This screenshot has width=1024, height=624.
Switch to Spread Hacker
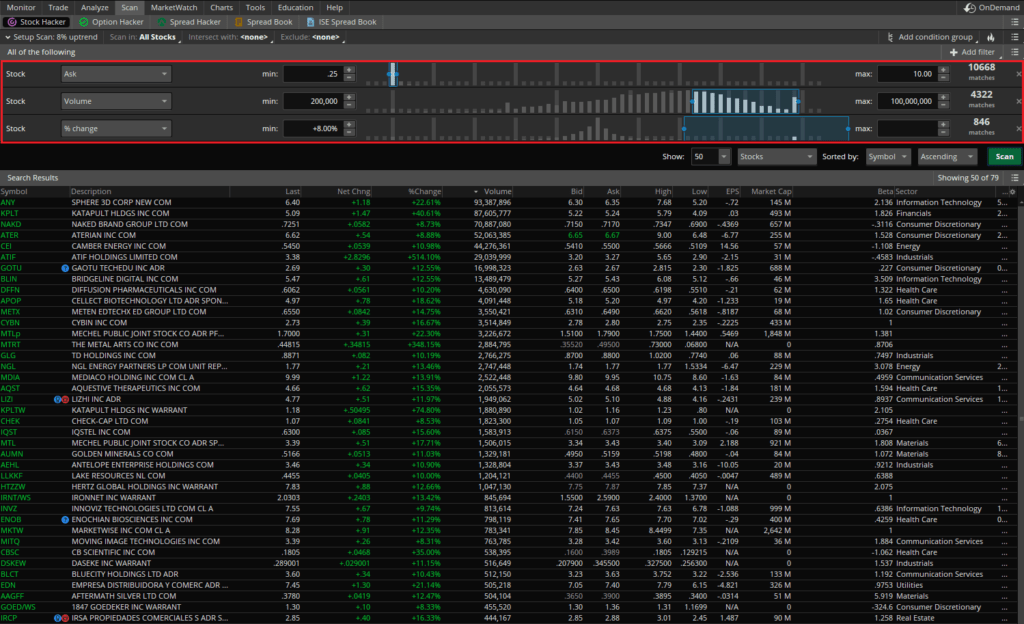191,21
